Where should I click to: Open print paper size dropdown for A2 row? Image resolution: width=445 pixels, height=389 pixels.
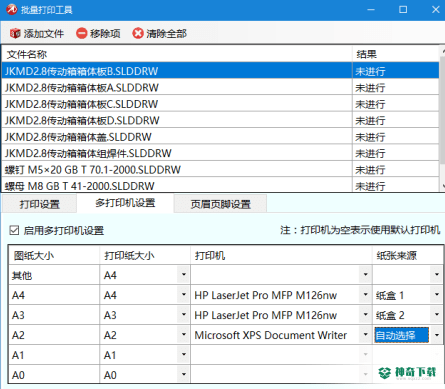pos(184,335)
